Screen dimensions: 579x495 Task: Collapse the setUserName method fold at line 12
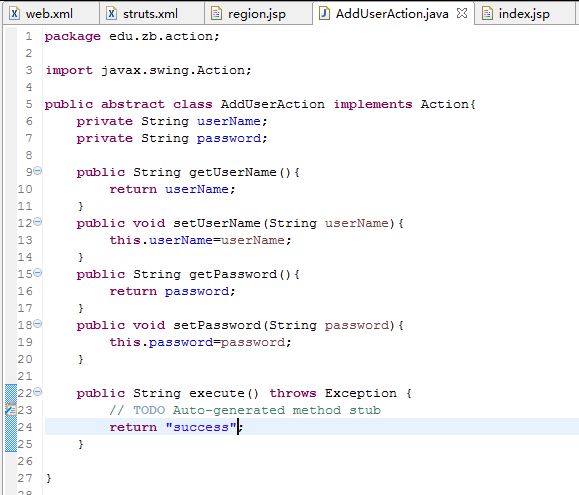(38, 222)
